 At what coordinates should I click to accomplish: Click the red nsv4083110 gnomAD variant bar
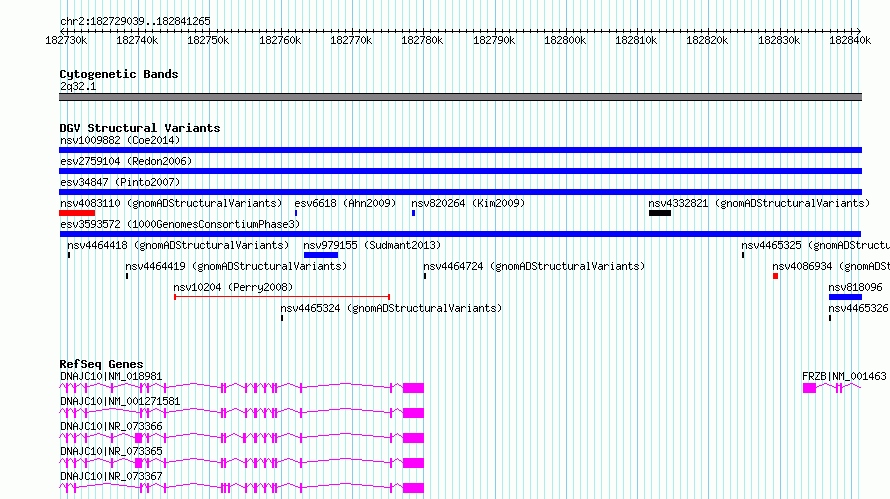pos(77,213)
